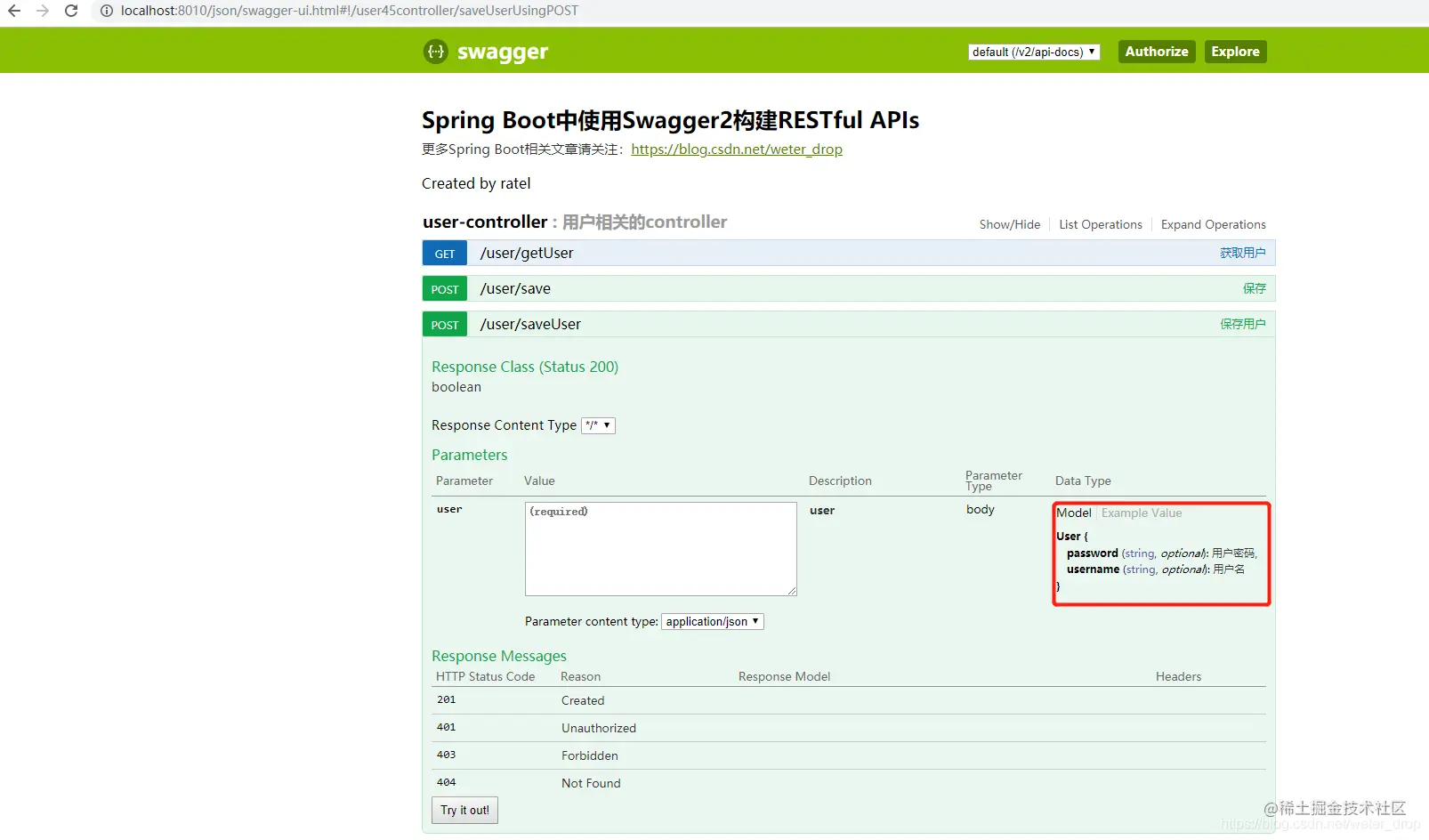Click the browser address bar URL

(350, 11)
